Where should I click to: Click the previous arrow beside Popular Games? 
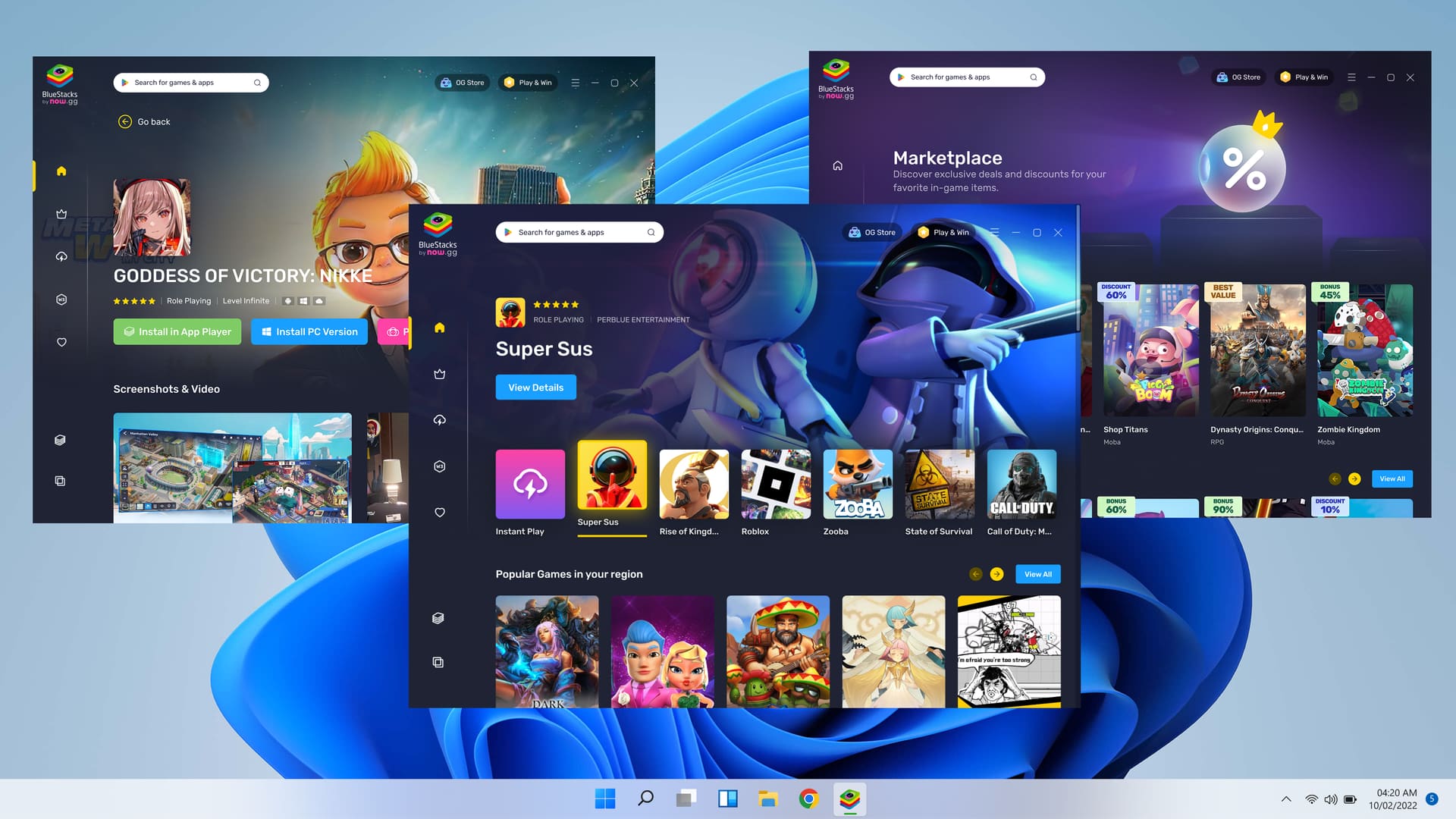(x=976, y=574)
